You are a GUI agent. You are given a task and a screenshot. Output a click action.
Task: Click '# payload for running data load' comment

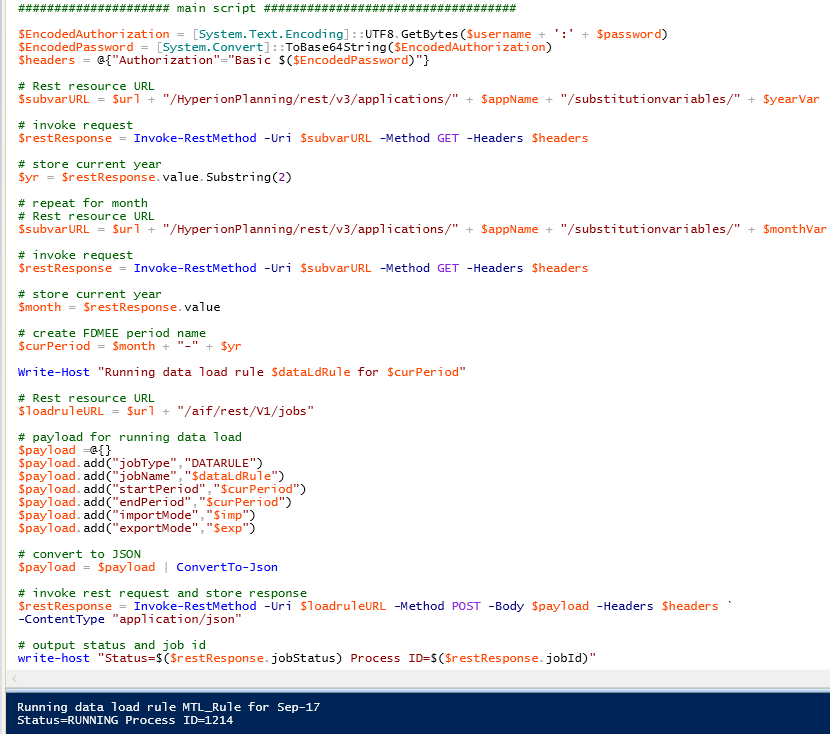click(x=130, y=438)
